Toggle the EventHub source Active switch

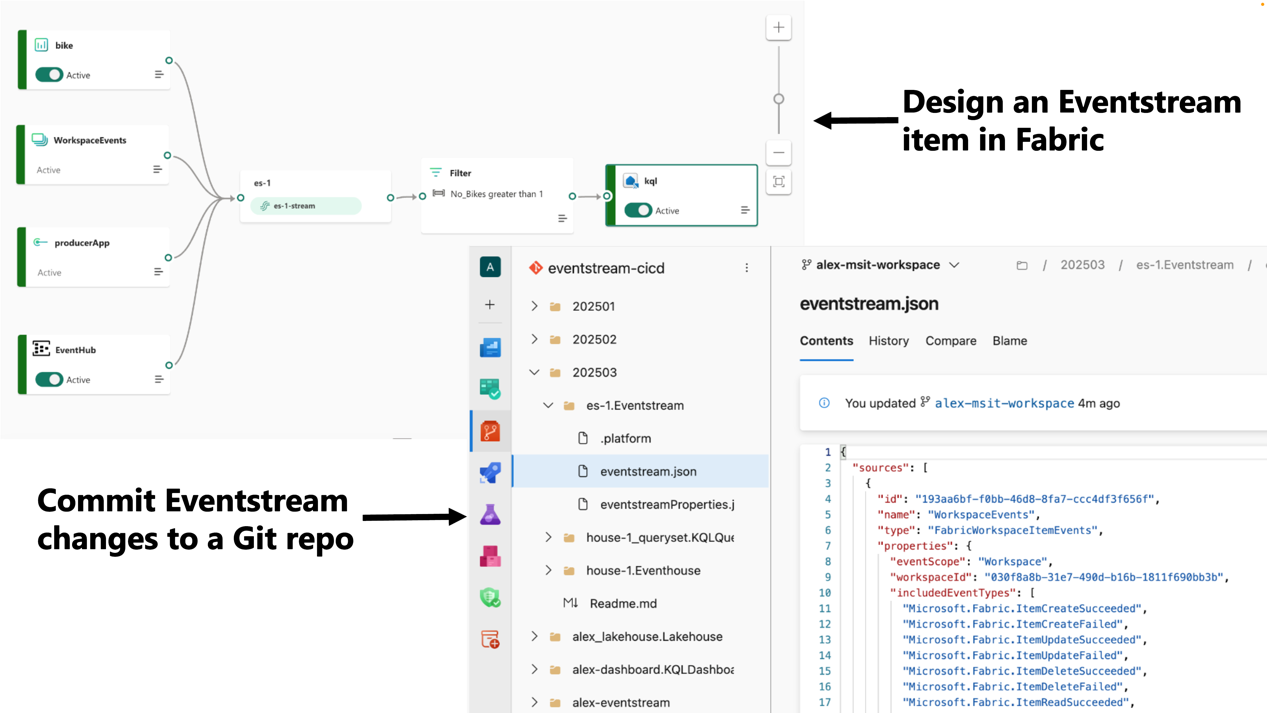pyautogui.click(x=49, y=380)
